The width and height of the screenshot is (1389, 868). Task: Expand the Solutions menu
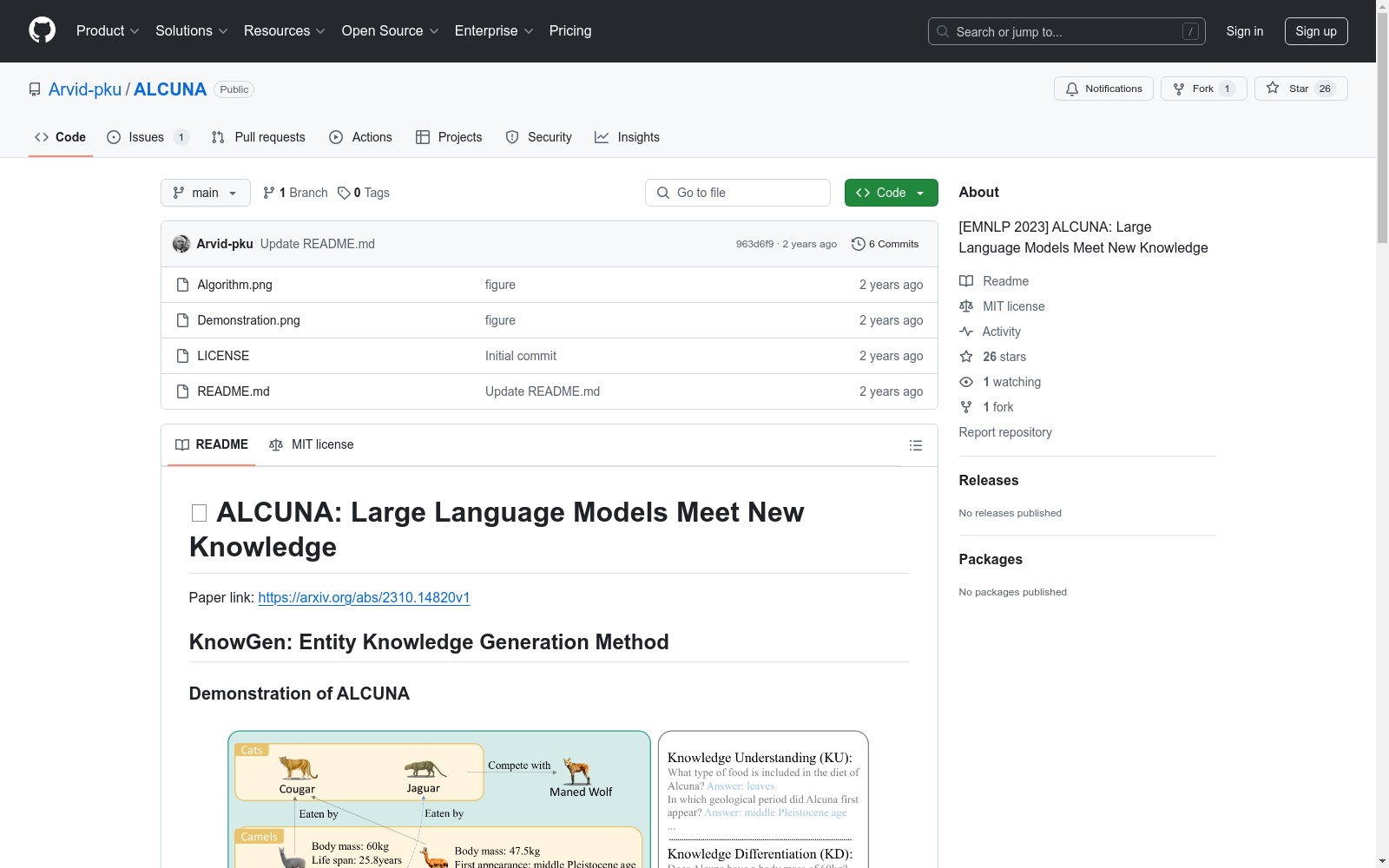pos(192,30)
